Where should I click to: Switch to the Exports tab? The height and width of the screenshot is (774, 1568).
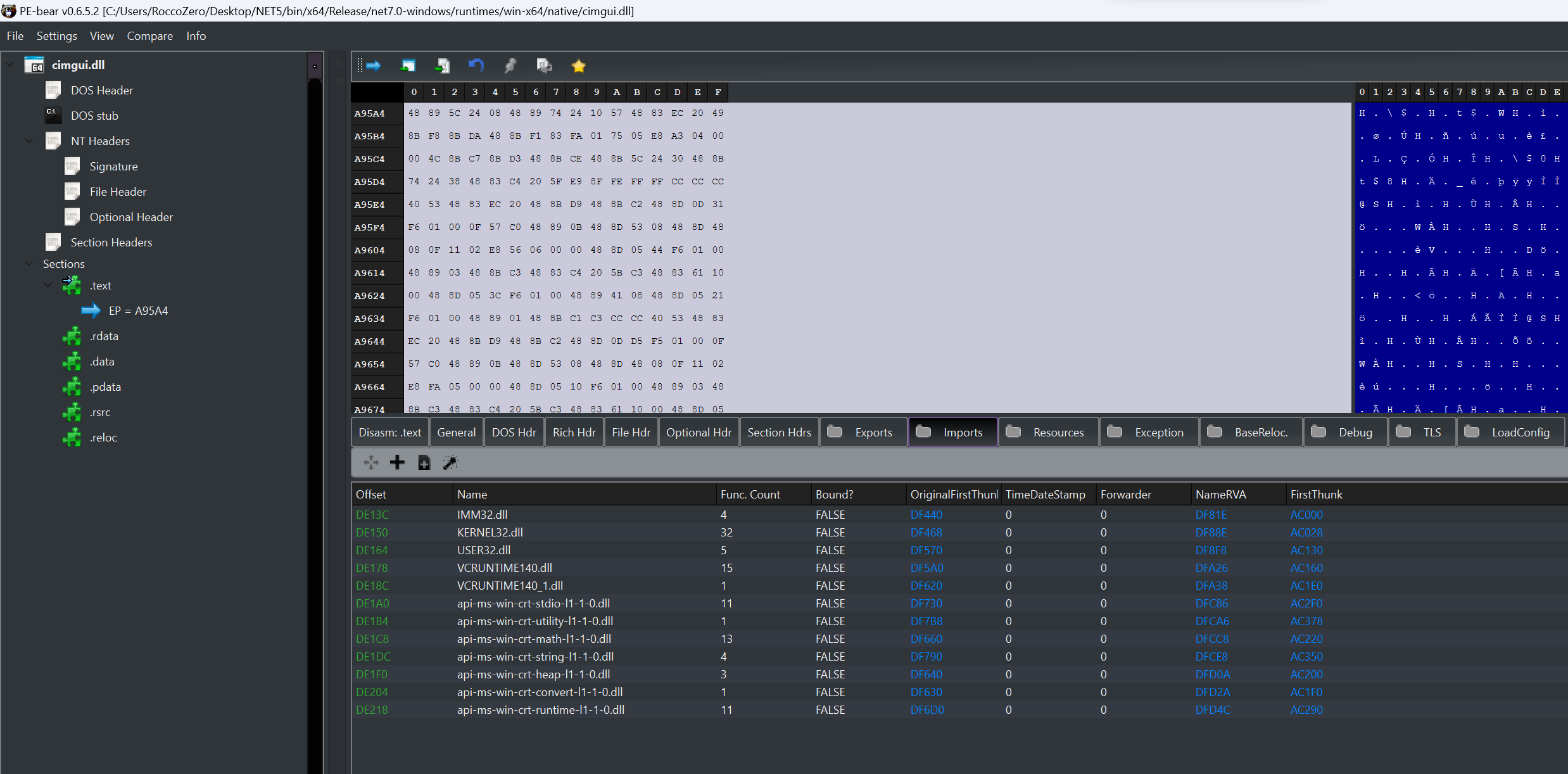coord(872,432)
